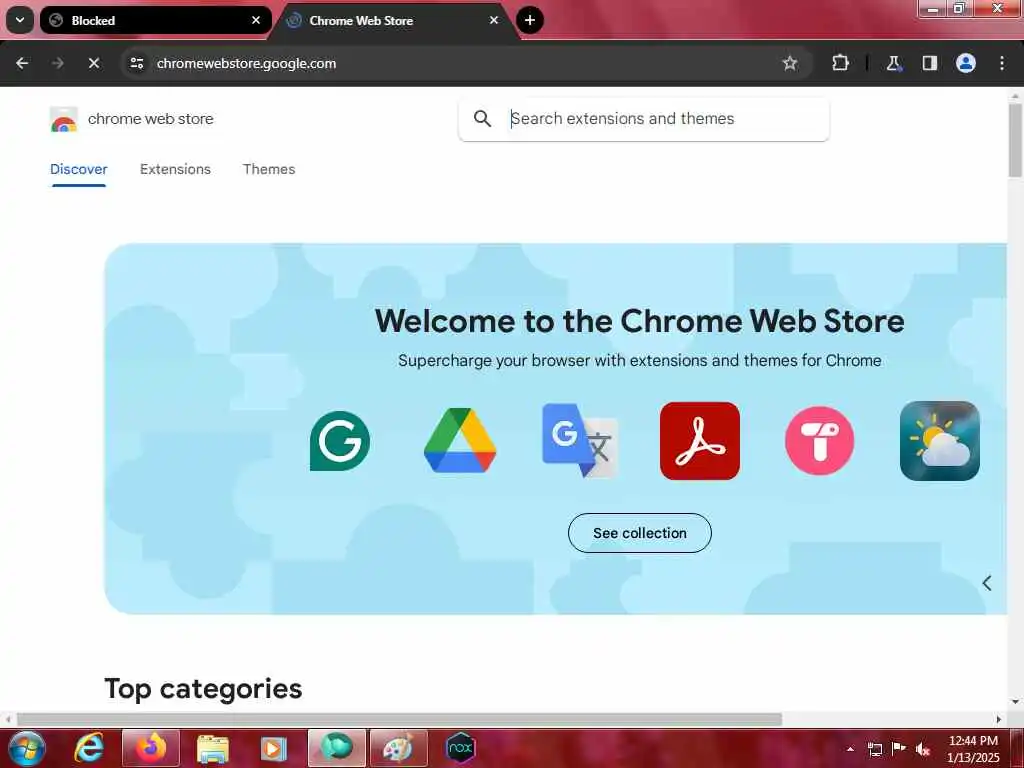Launch Internet Explorer from taskbar
Screen dimensions: 1024x768
89,748
